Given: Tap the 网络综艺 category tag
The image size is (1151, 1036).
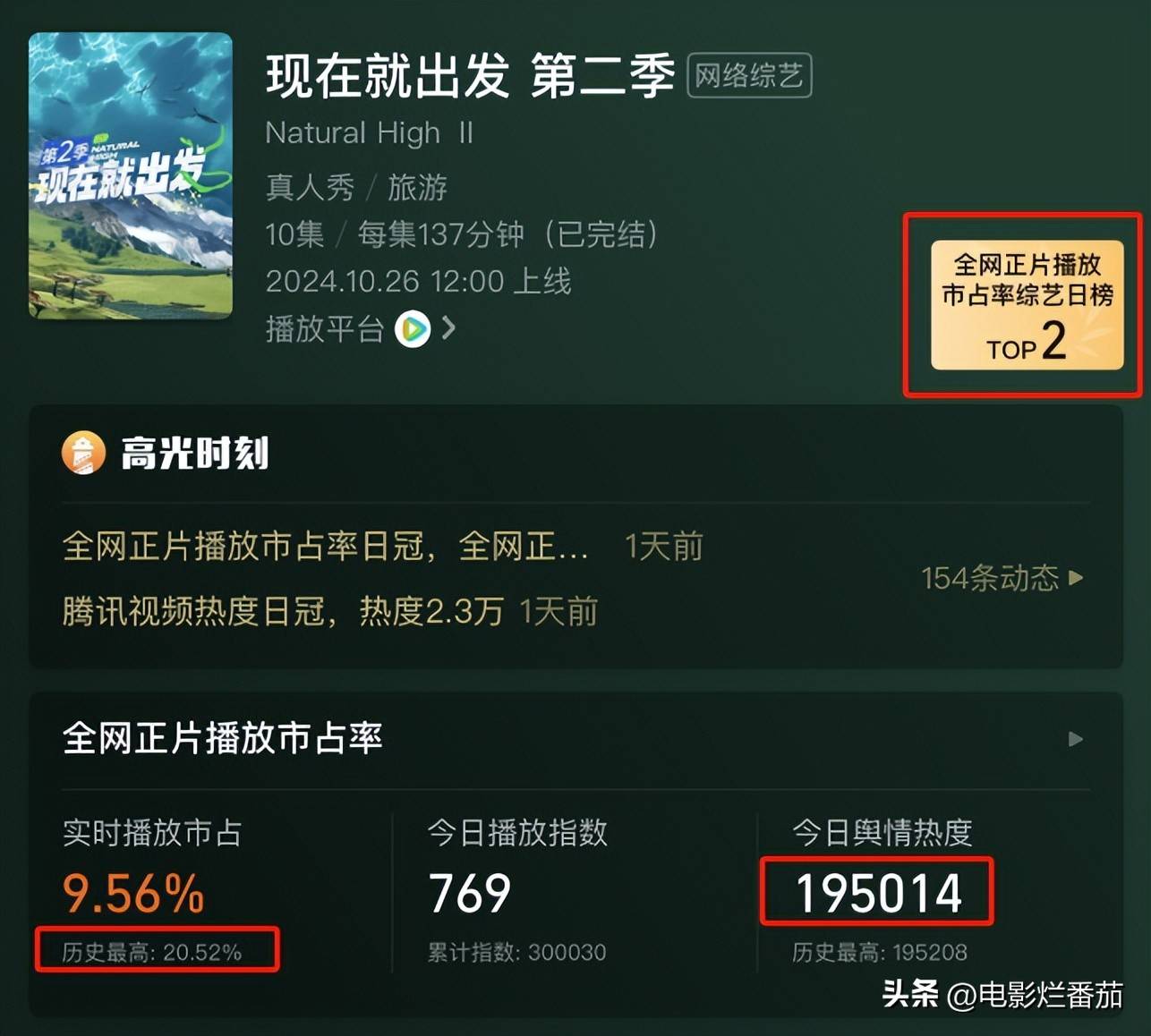Looking at the screenshot, I should click(x=749, y=75).
